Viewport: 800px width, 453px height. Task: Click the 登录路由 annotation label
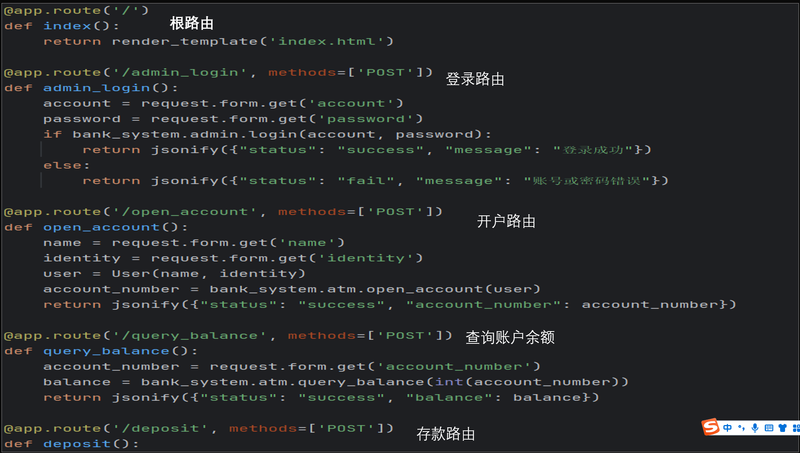(x=475, y=79)
